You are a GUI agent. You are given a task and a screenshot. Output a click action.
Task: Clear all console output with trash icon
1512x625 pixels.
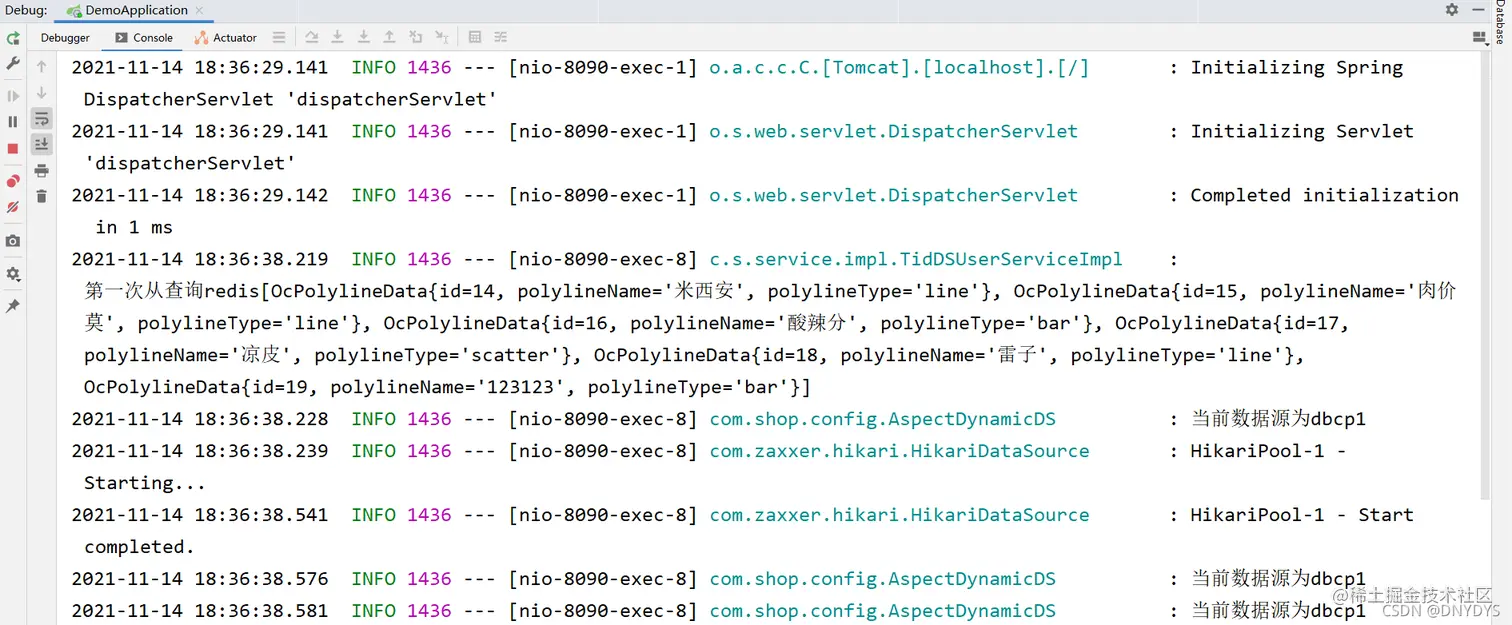(41, 197)
